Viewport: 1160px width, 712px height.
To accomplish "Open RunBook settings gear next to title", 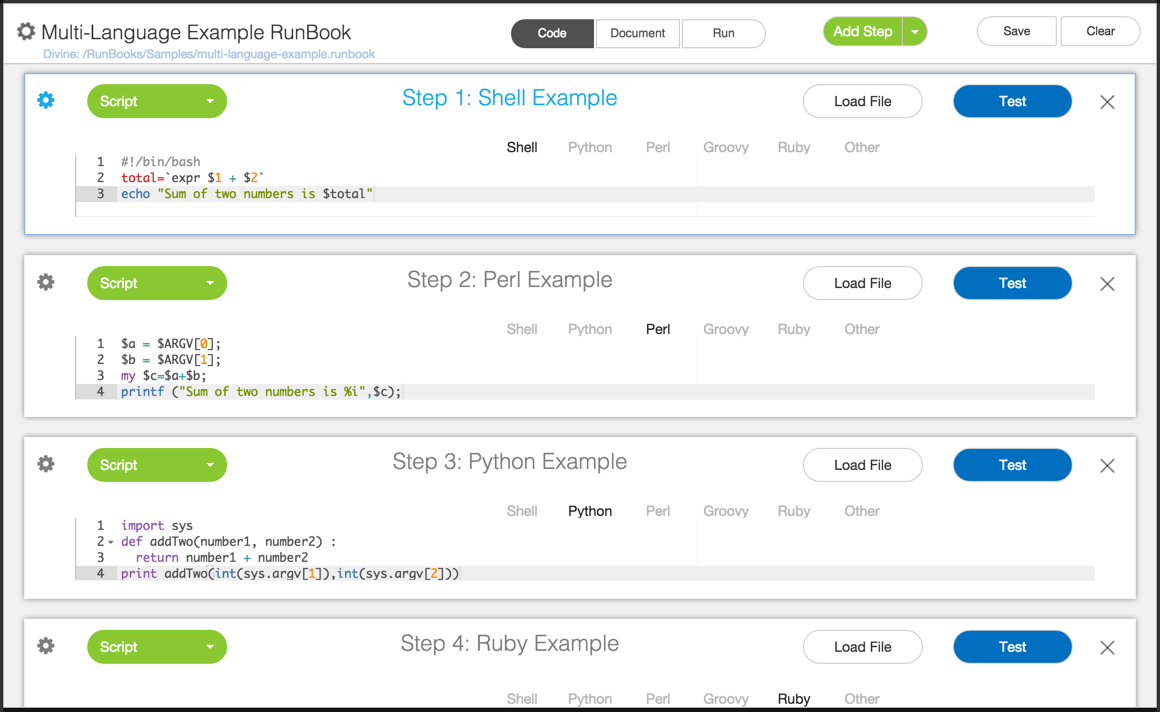I will click(26, 31).
